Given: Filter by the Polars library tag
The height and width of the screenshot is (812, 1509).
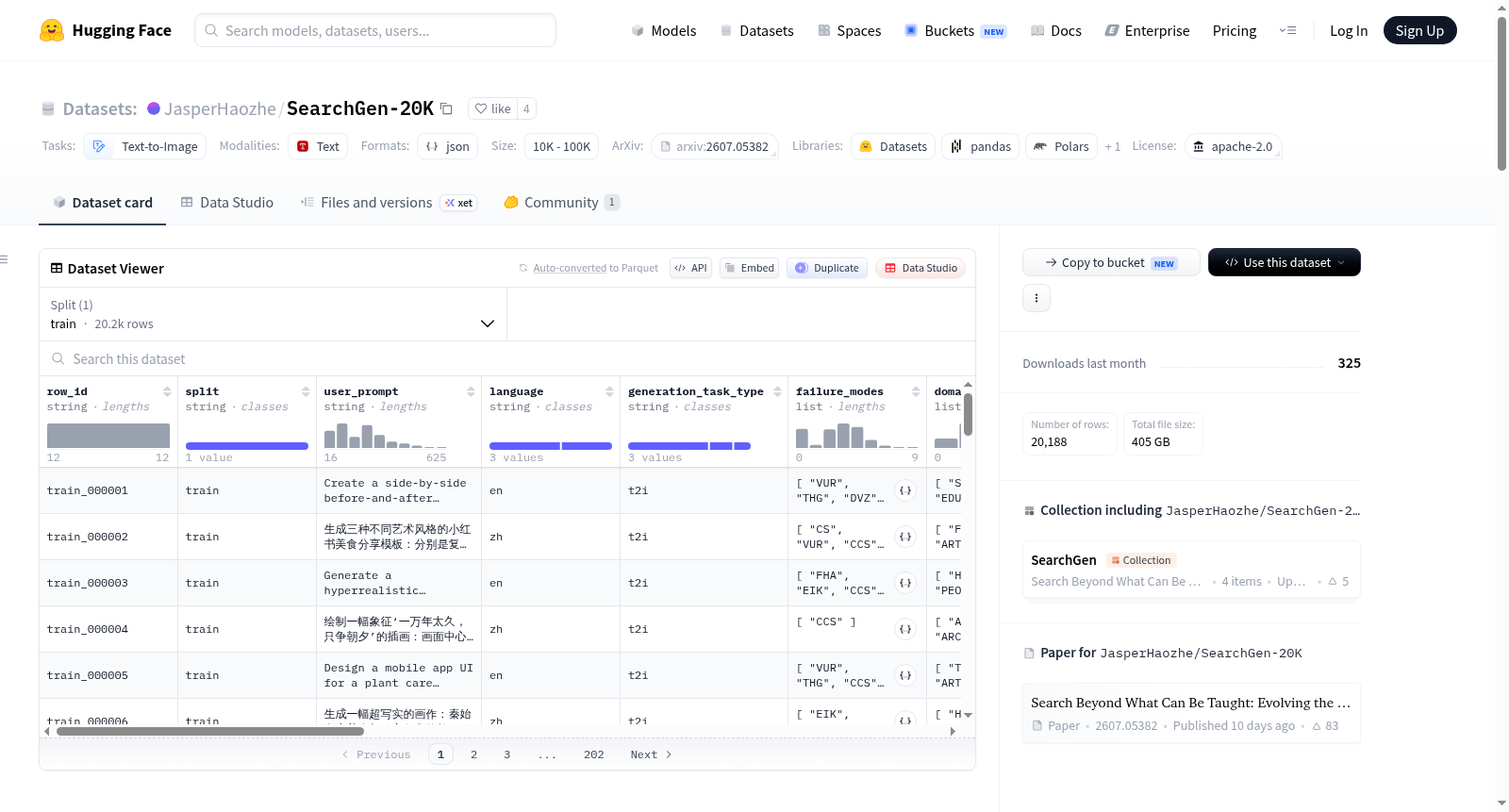Looking at the screenshot, I should (x=1061, y=146).
